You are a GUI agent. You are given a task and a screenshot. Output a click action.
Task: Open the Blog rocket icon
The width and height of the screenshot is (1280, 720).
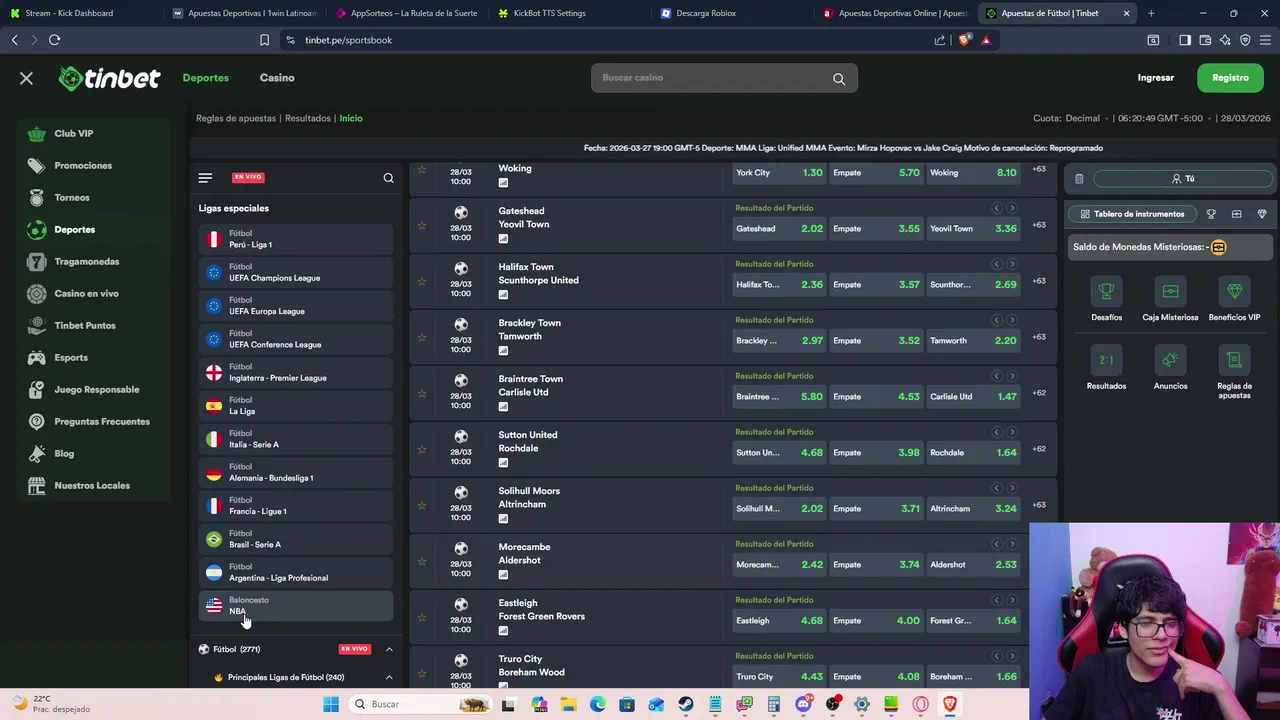(x=37, y=453)
